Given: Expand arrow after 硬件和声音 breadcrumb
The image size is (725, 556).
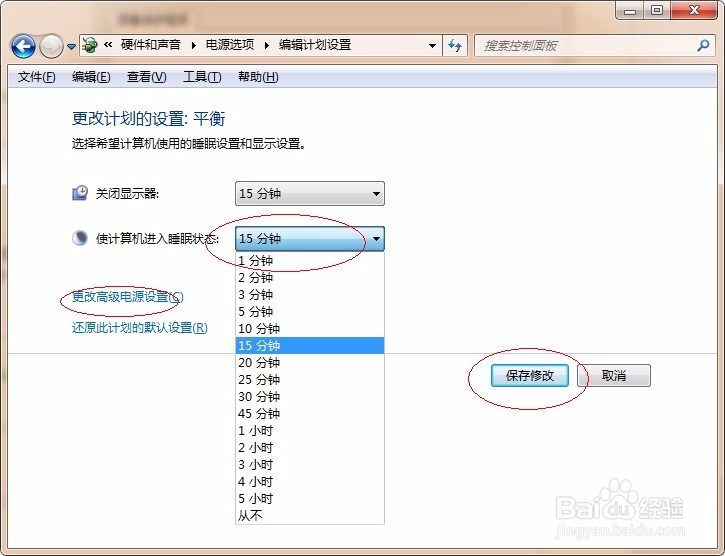Looking at the screenshot, I should click(x=193, y=45).
